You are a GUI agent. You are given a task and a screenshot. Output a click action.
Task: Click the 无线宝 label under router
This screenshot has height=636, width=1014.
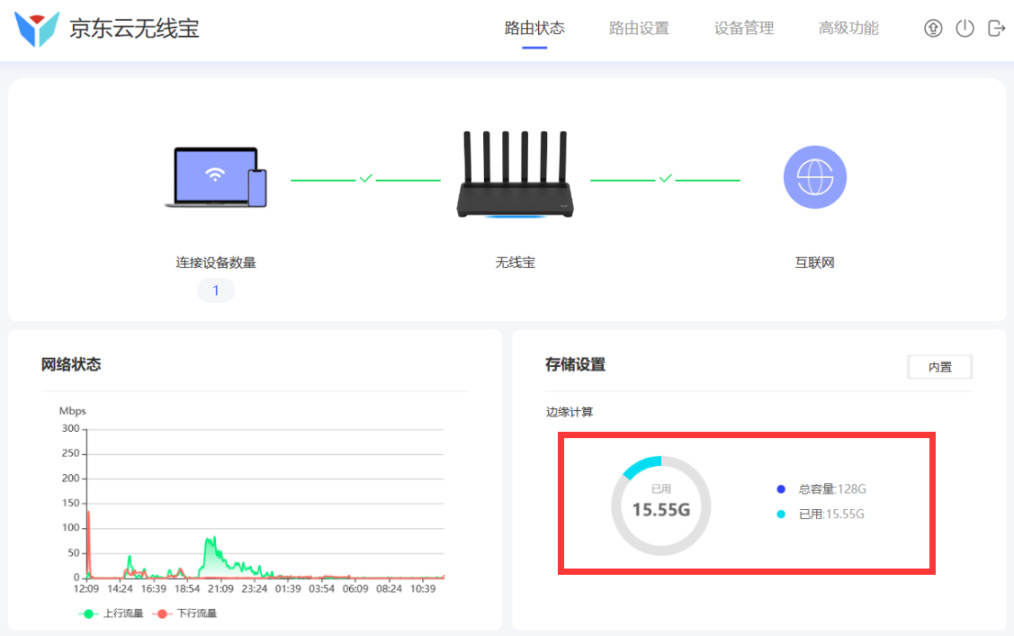coord(515,263)
